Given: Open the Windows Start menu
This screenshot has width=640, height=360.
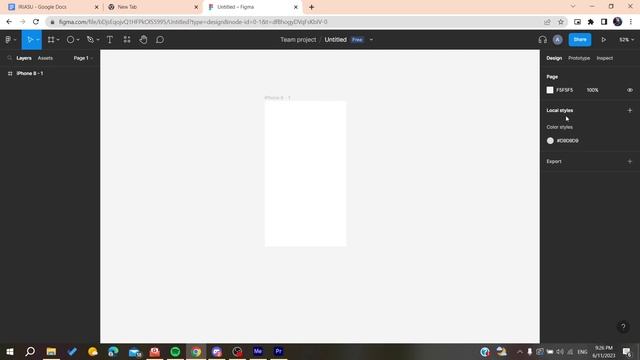Looking at the screenshot, I should coord(10,351).
